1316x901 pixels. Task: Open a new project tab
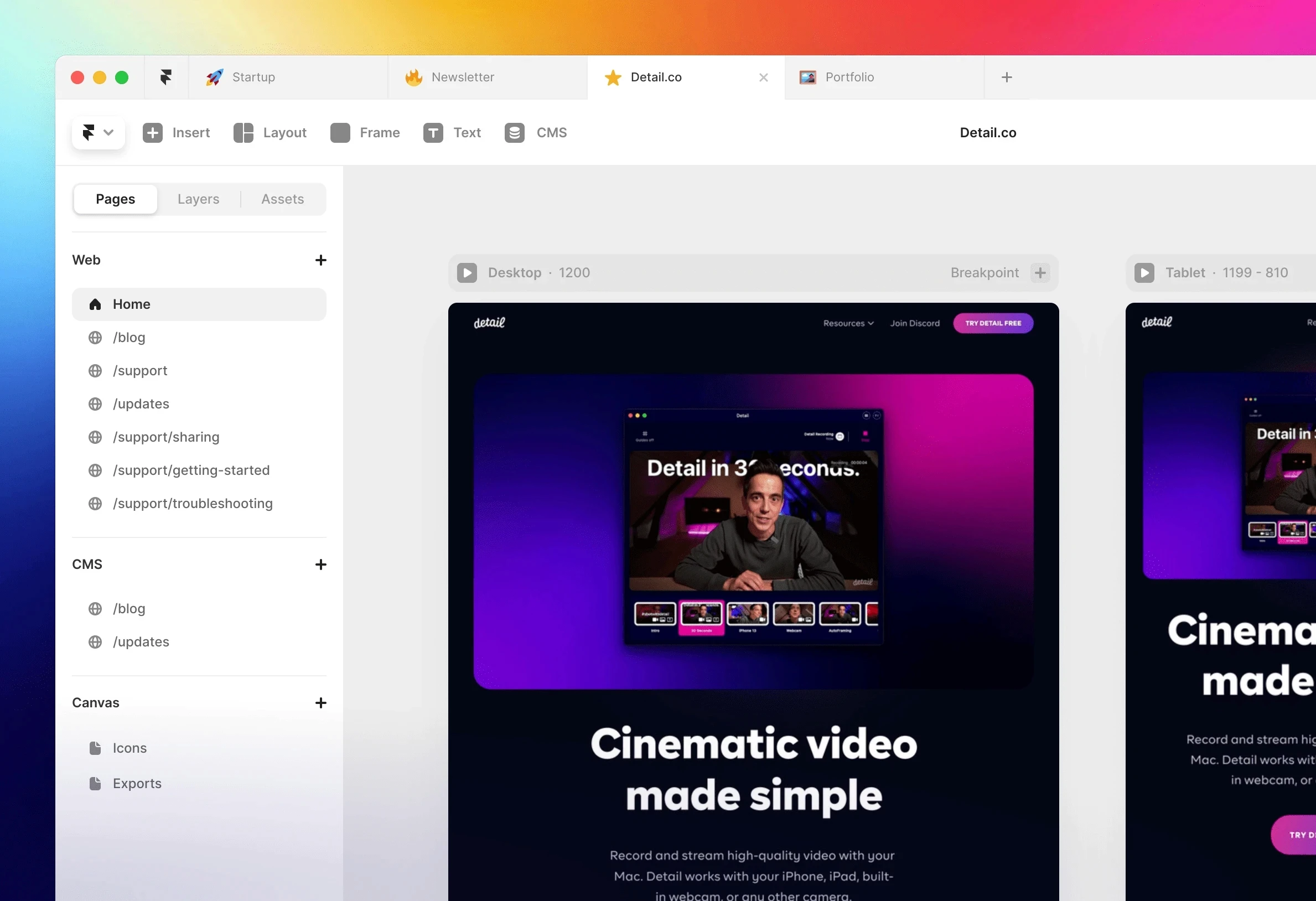point(1006,77)
